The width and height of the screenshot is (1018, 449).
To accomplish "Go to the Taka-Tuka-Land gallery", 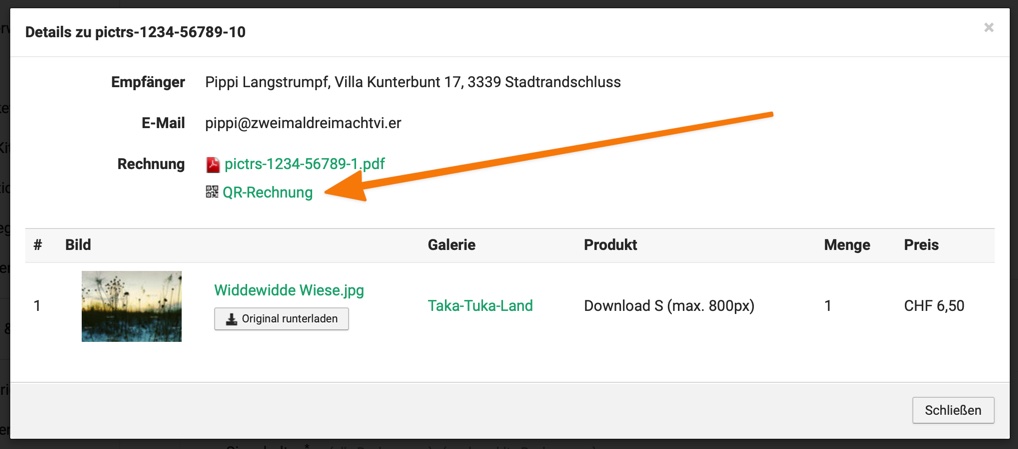I will click(480, 306).
